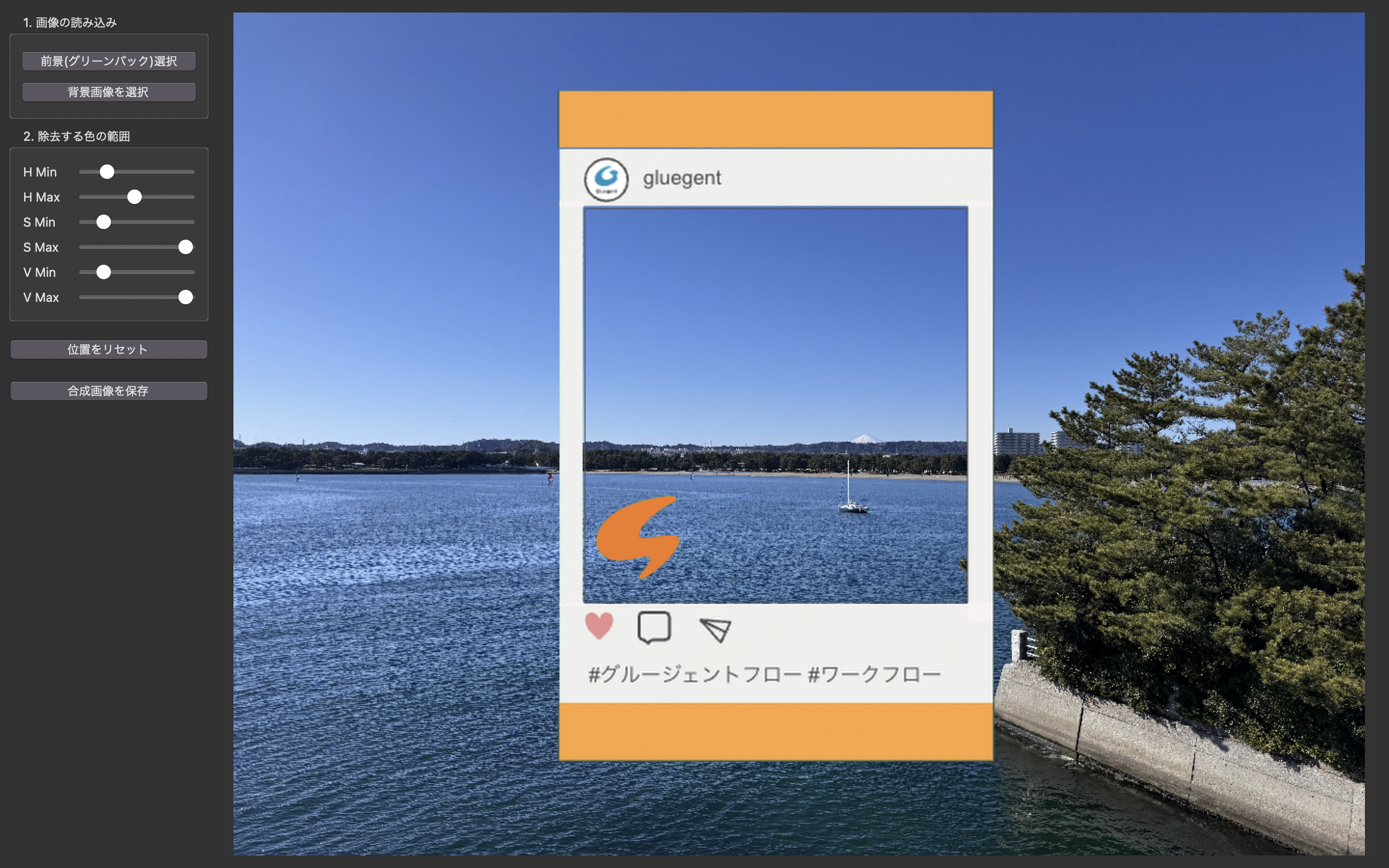Click the H Max slider handle

(136, 196)
